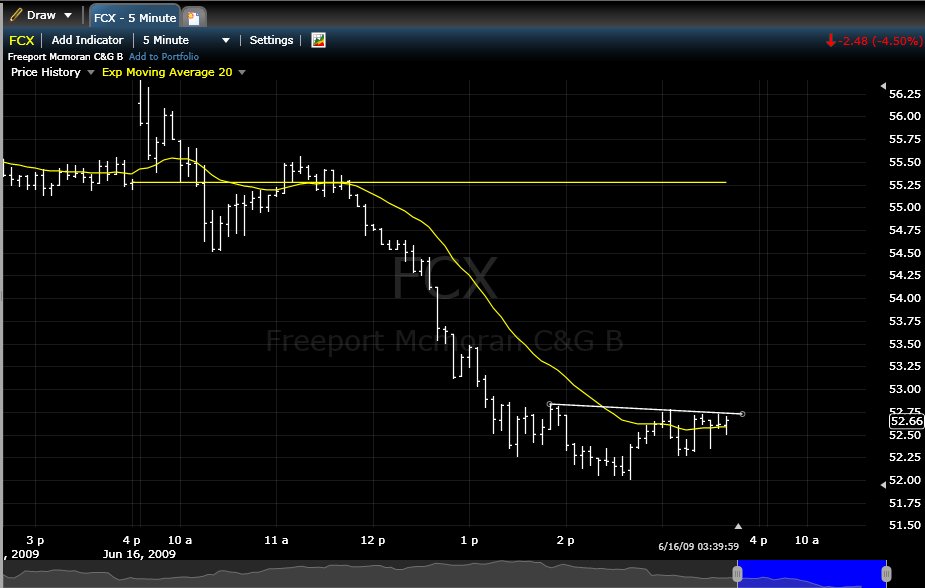This screenshot has width=925, height=588.
Task: Grab the right handle of the range slider
Action: point(886,574)
